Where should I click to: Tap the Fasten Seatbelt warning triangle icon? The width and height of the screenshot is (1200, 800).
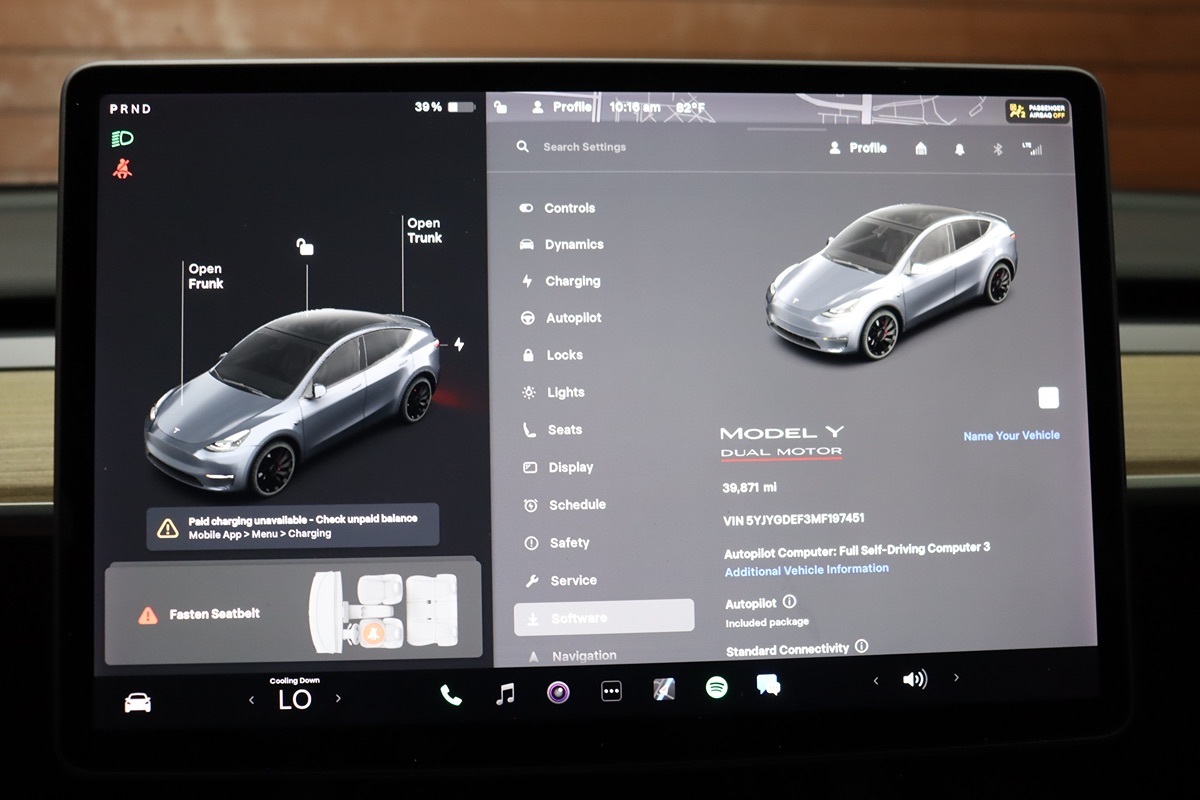point(148,615)
